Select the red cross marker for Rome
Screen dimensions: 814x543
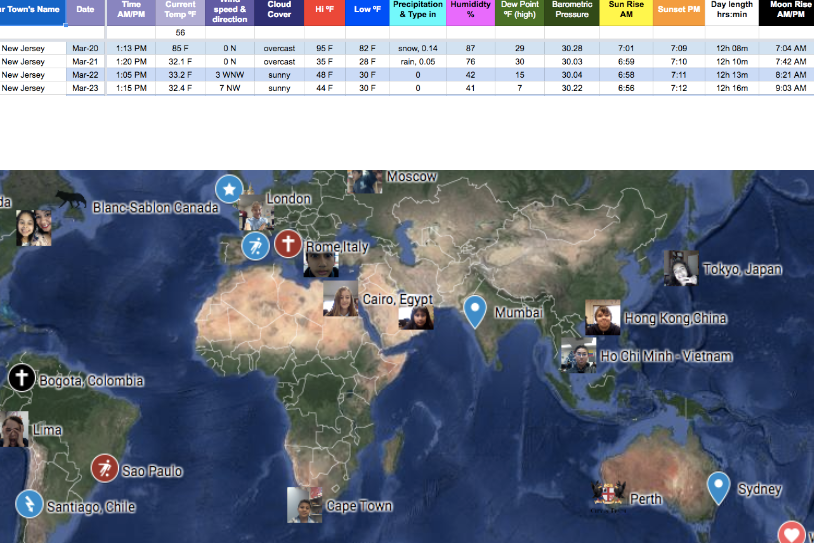tap(288, 243)
